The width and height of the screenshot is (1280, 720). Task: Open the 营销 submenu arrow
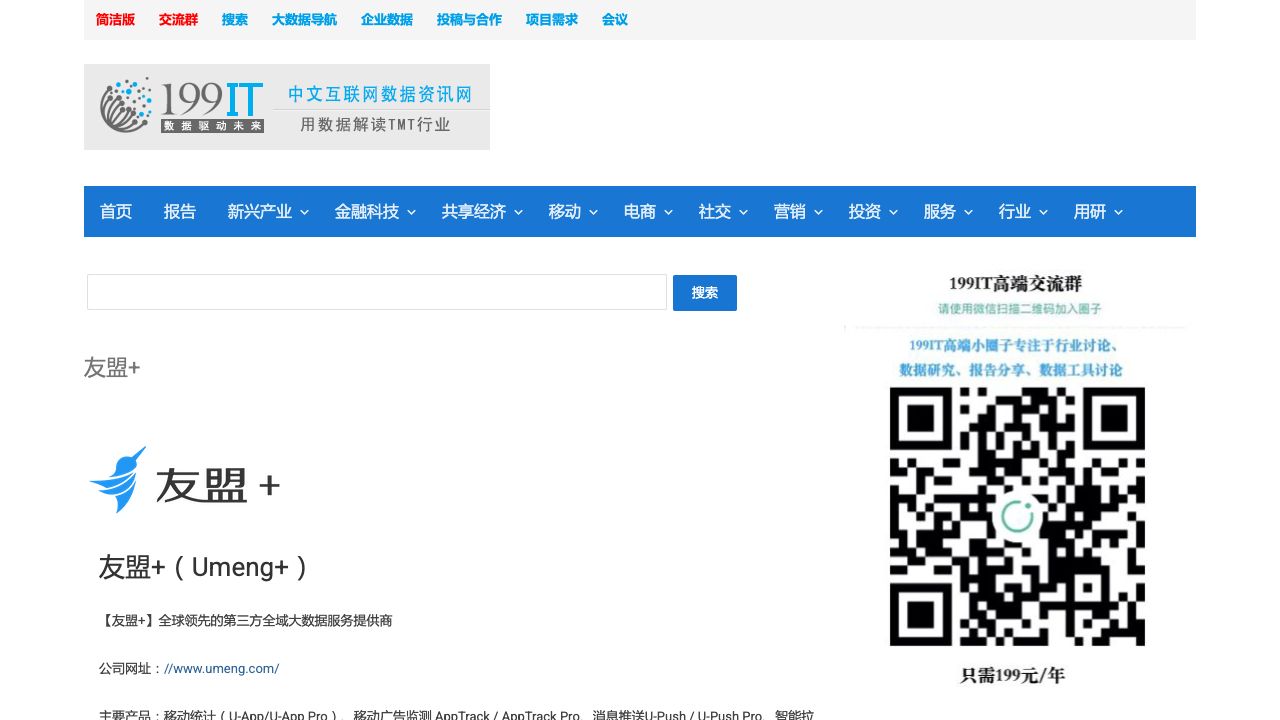(818, 212)
